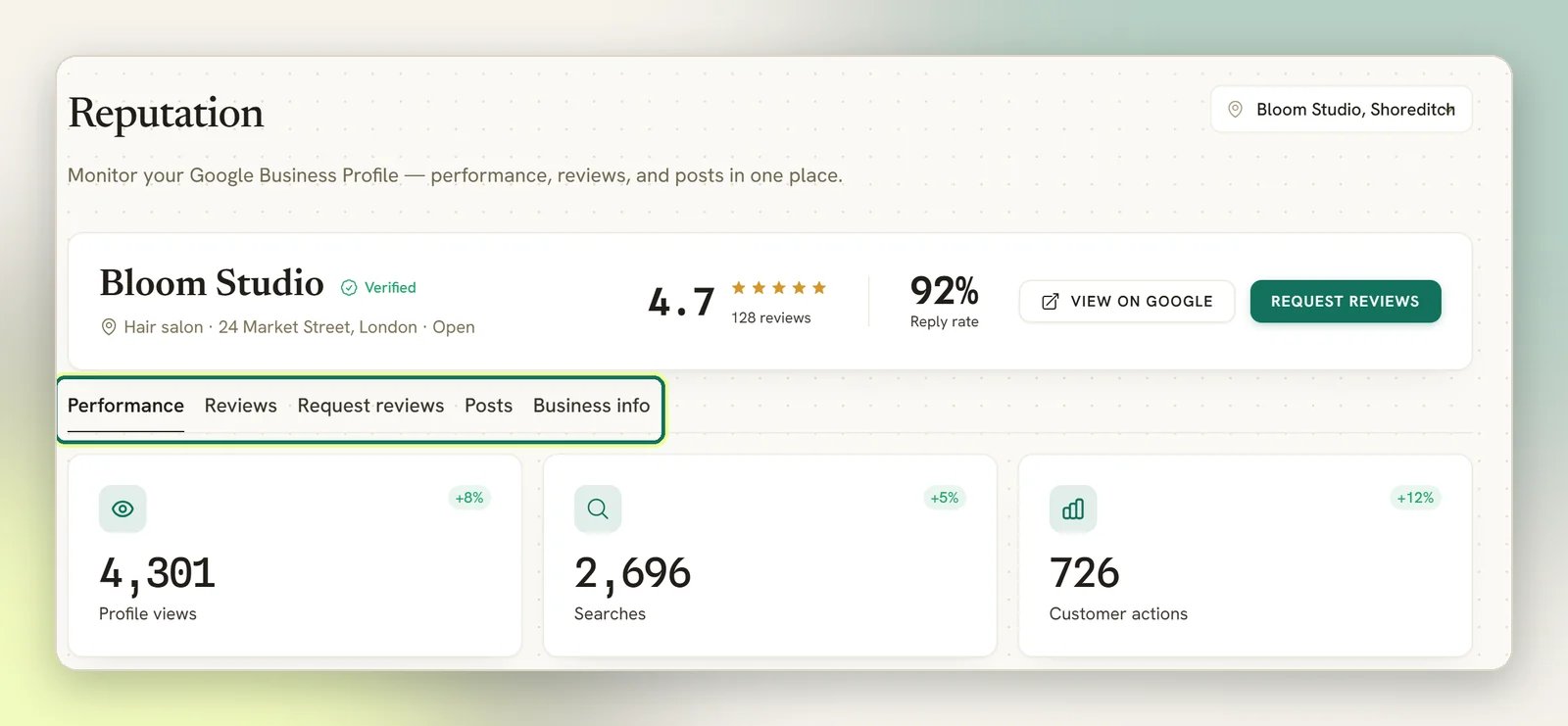The height and width of the screenshot is (726, 1568).
Task: Open the Bloom Studio, Shoreditch location selector
Action: [x=1341, y=110]
